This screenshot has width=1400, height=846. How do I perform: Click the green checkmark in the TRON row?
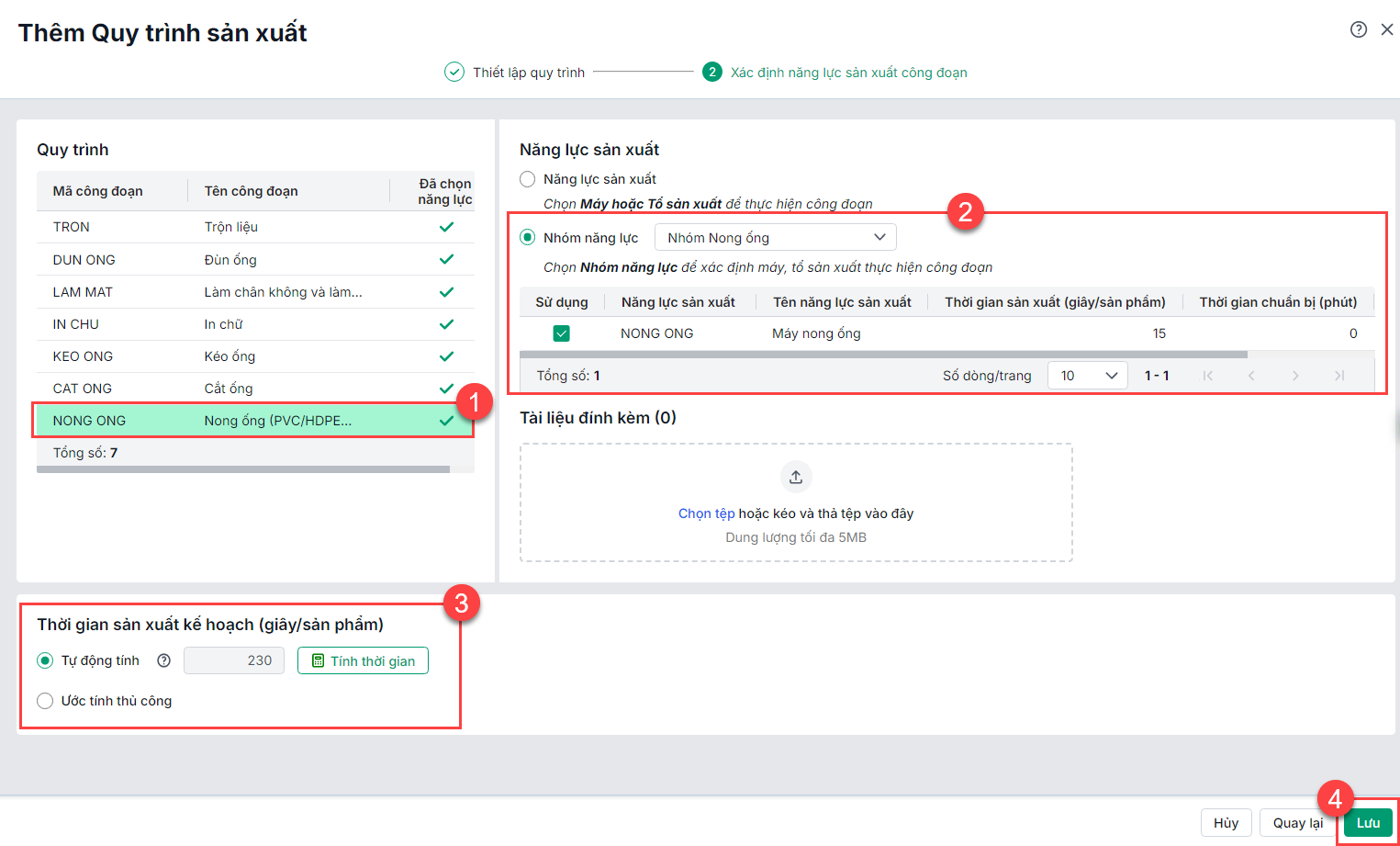pyautogui.click(x=446, y=227)
